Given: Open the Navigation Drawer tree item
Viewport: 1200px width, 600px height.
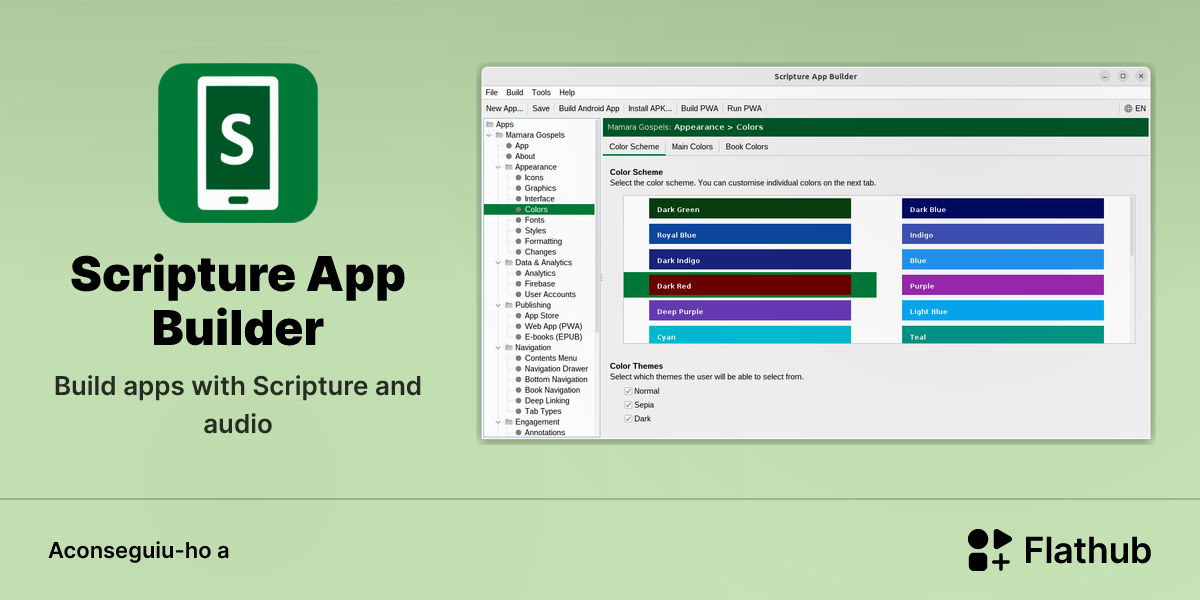Looking at the screenshot, I should [556, 369].
